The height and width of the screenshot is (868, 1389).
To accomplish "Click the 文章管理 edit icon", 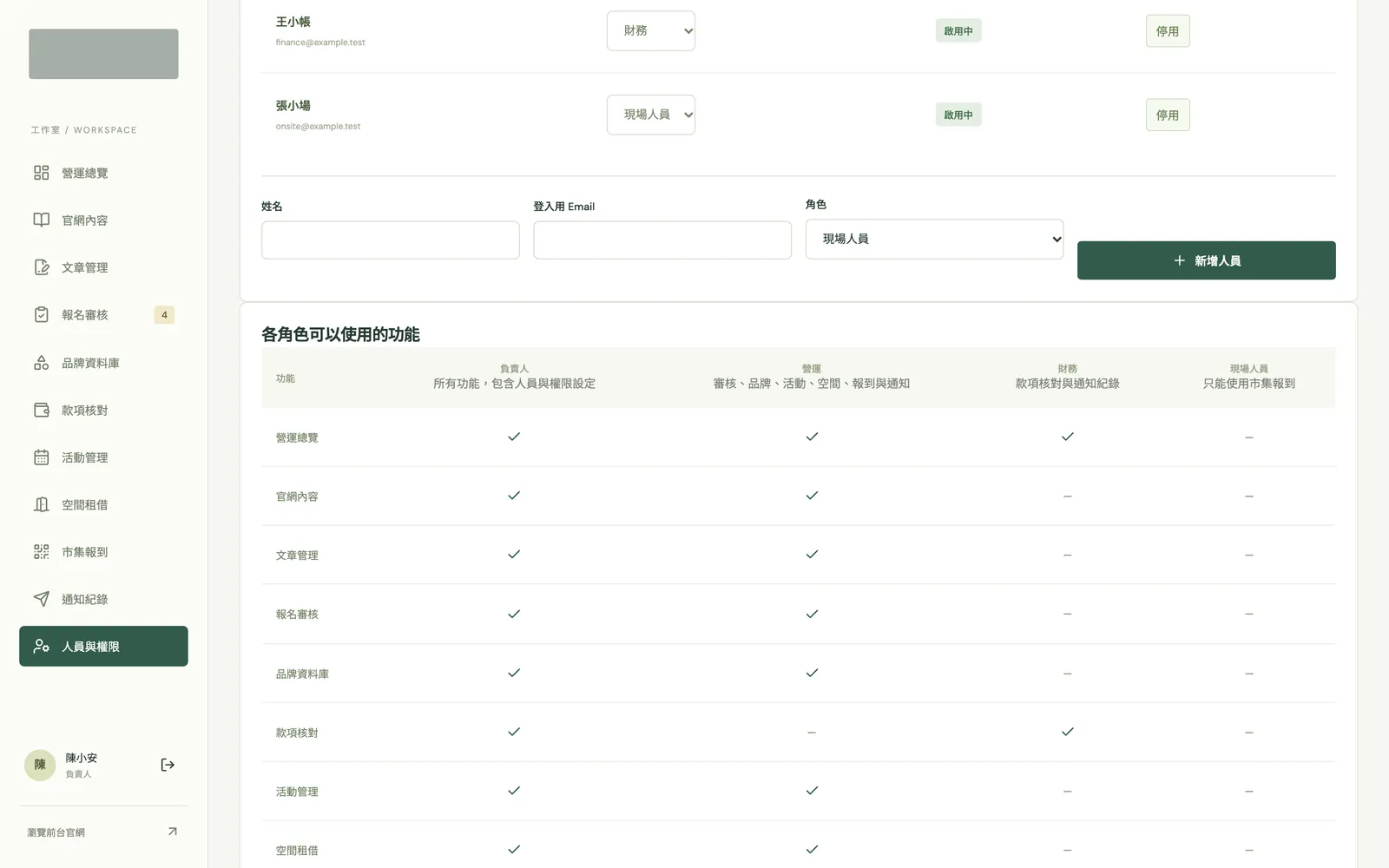I will point(41,267).
